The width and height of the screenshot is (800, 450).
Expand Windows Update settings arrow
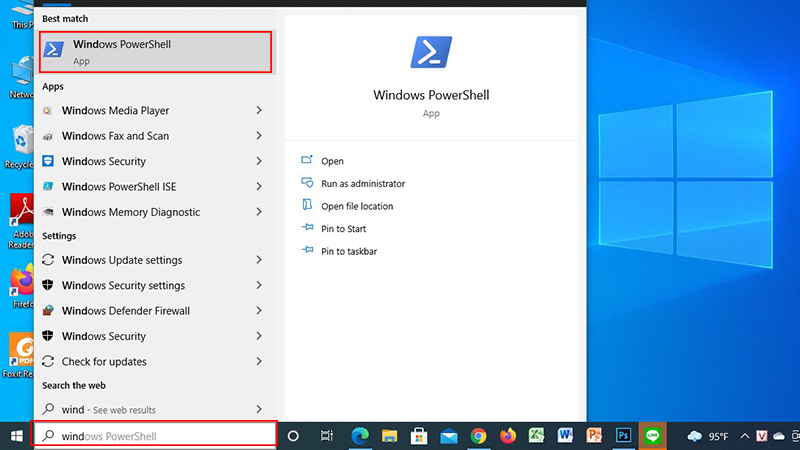point(259,260)
